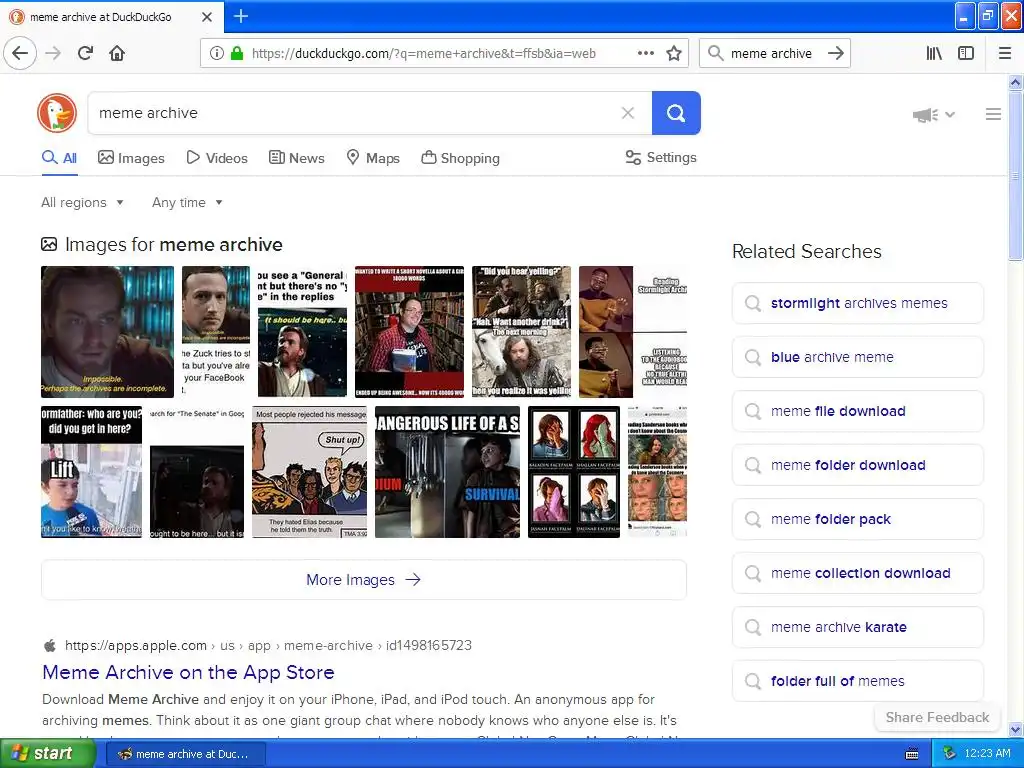Viewport: 1024px width, 768px height.
Task: Switch to the Shopping tab
Action: (x=460, y=158)
